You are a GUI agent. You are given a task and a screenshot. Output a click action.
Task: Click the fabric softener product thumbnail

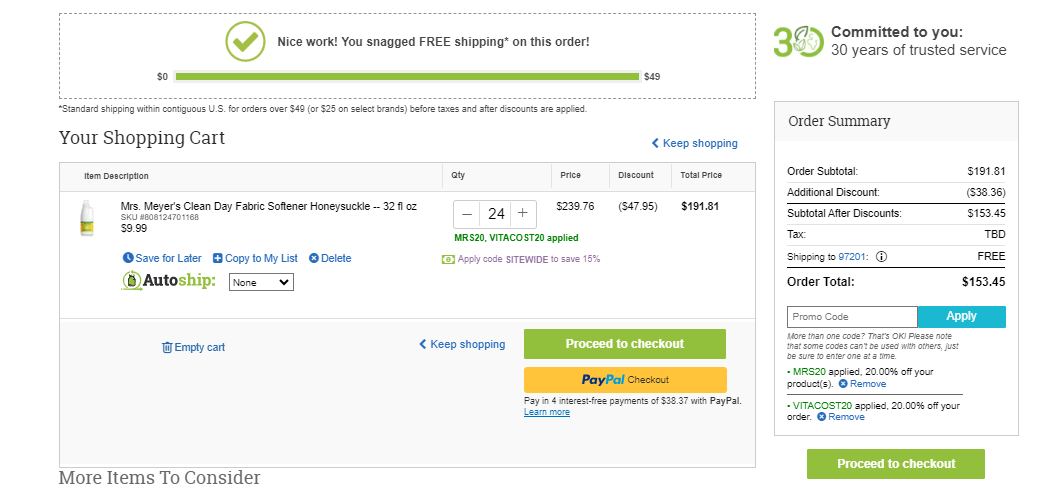pyautogui.click(x=86, y=218)
